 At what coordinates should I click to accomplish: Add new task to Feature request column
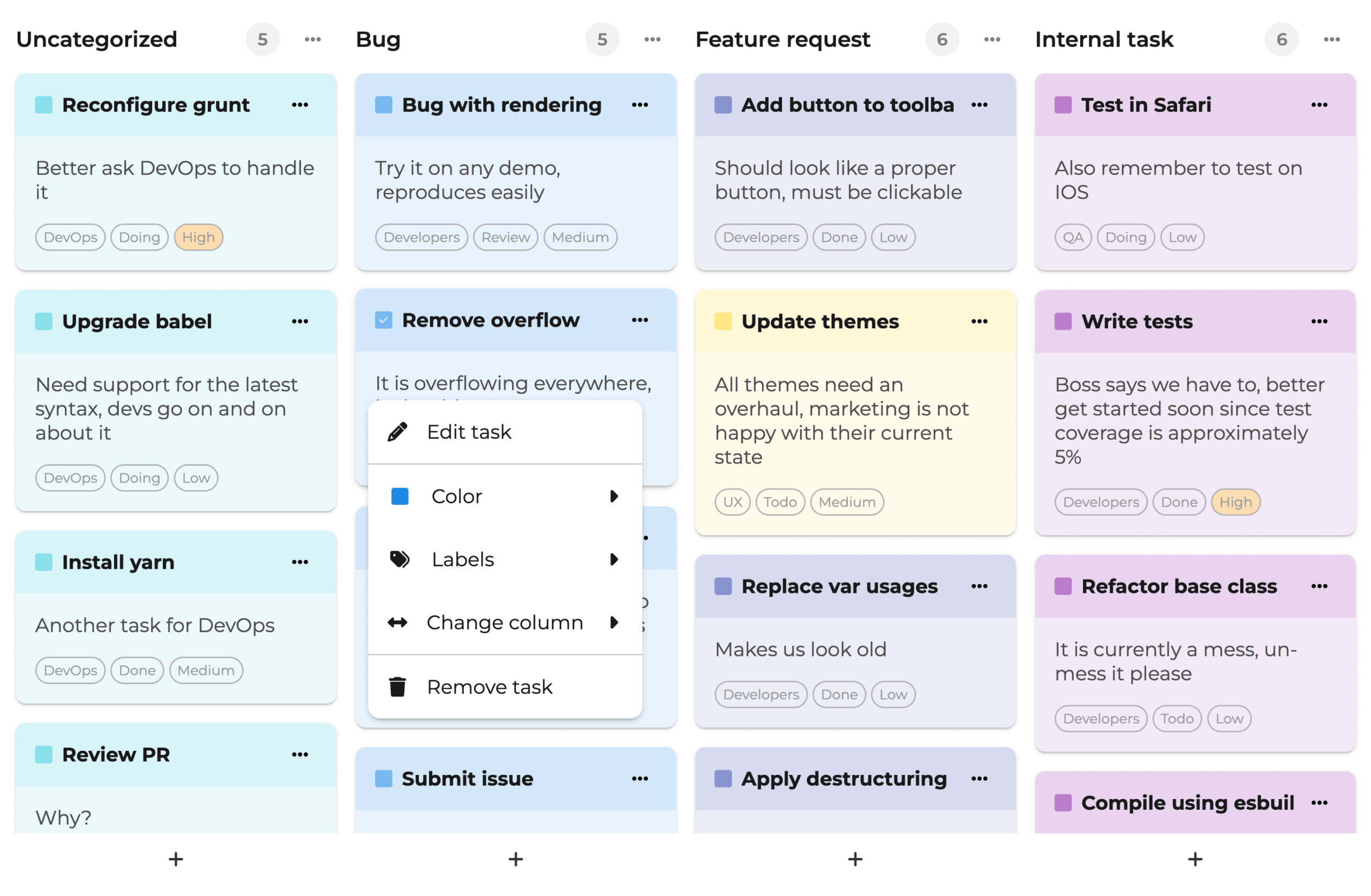pyautogui.click(x=855, y=859)
